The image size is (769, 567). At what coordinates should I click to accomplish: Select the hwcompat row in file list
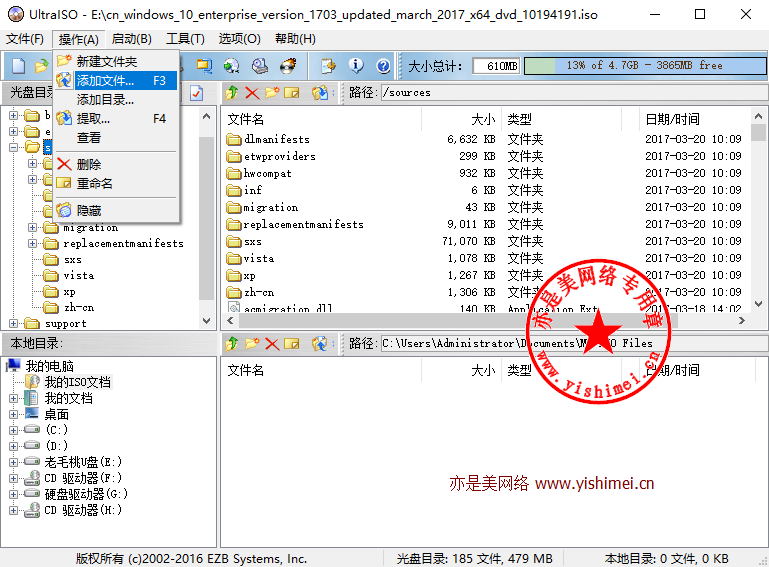pyautogui.click(x=485, y=173)
